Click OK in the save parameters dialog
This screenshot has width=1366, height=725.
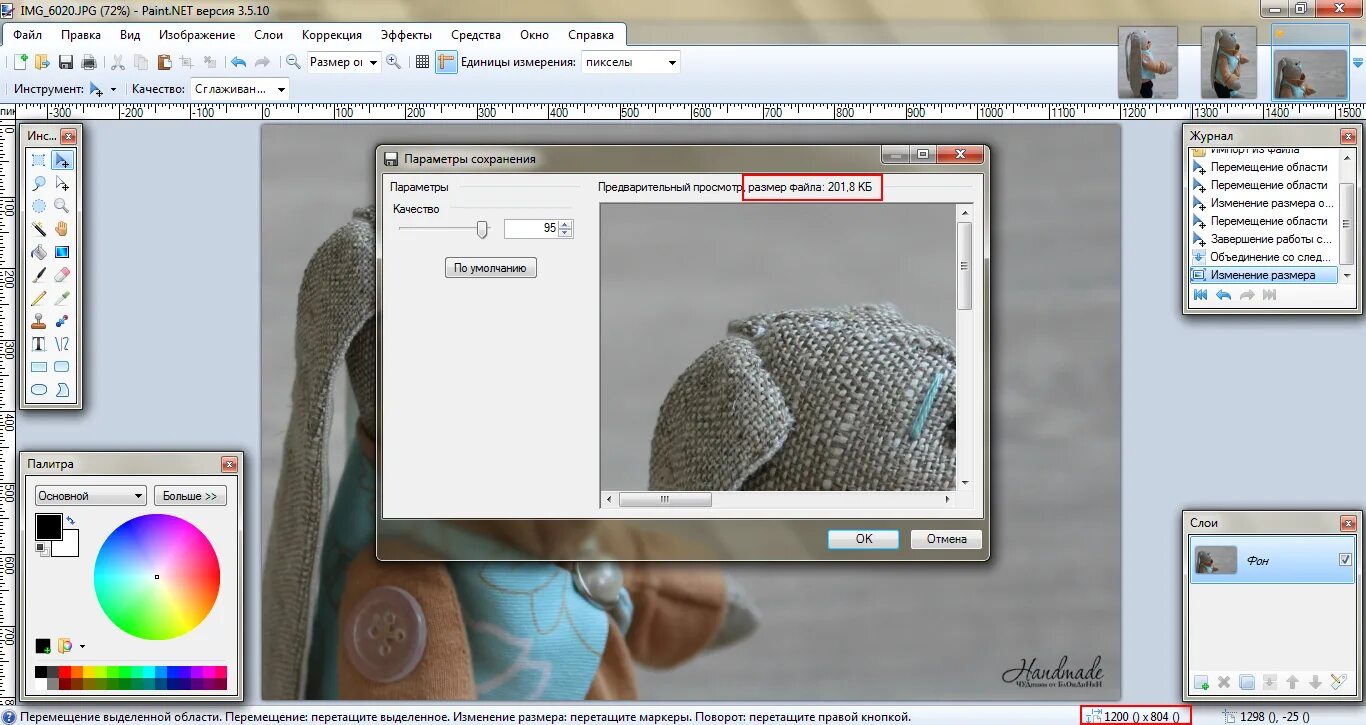(864, 539)
